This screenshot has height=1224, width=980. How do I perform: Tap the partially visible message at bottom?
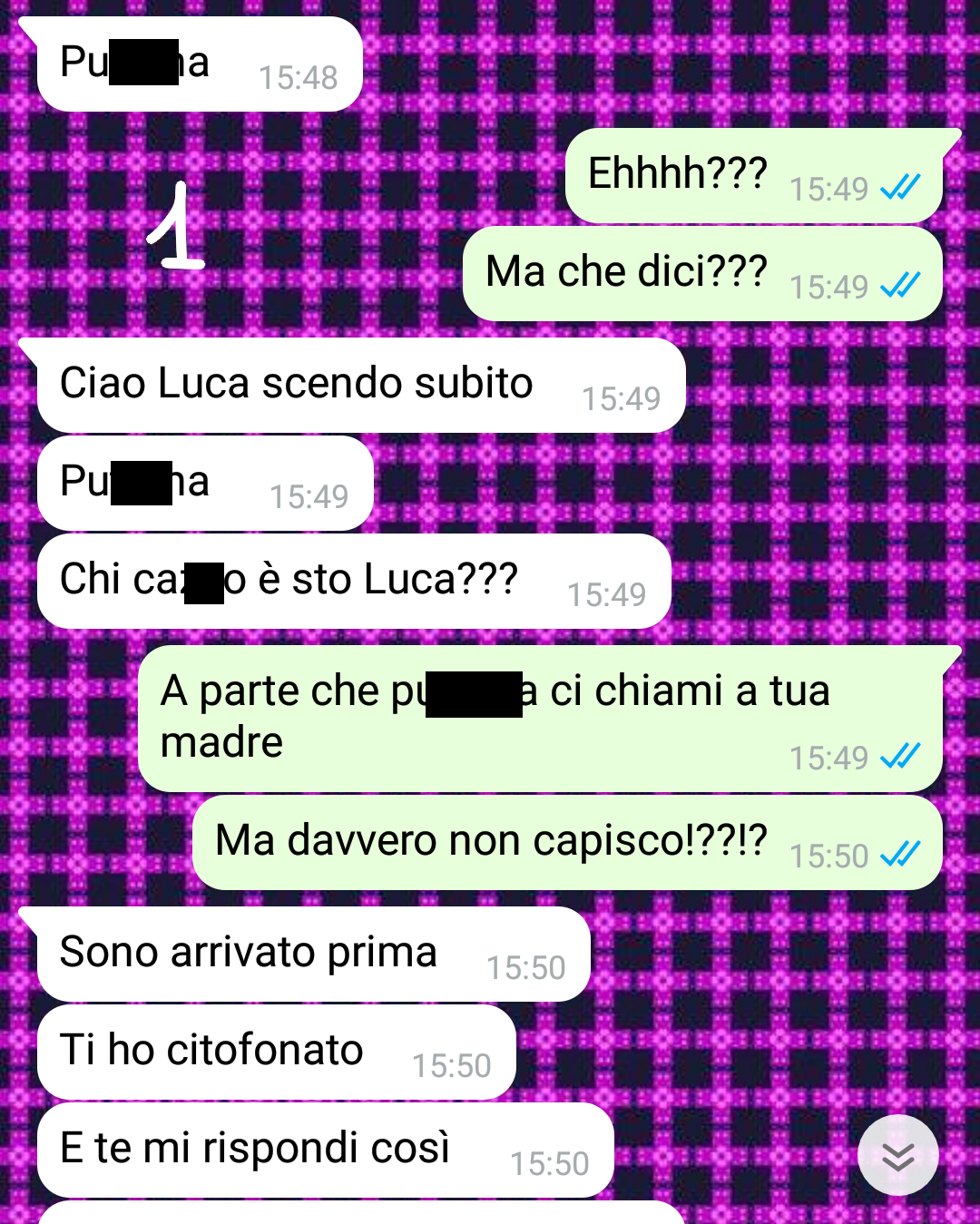pyautogui.click(x=361, y=1213)
